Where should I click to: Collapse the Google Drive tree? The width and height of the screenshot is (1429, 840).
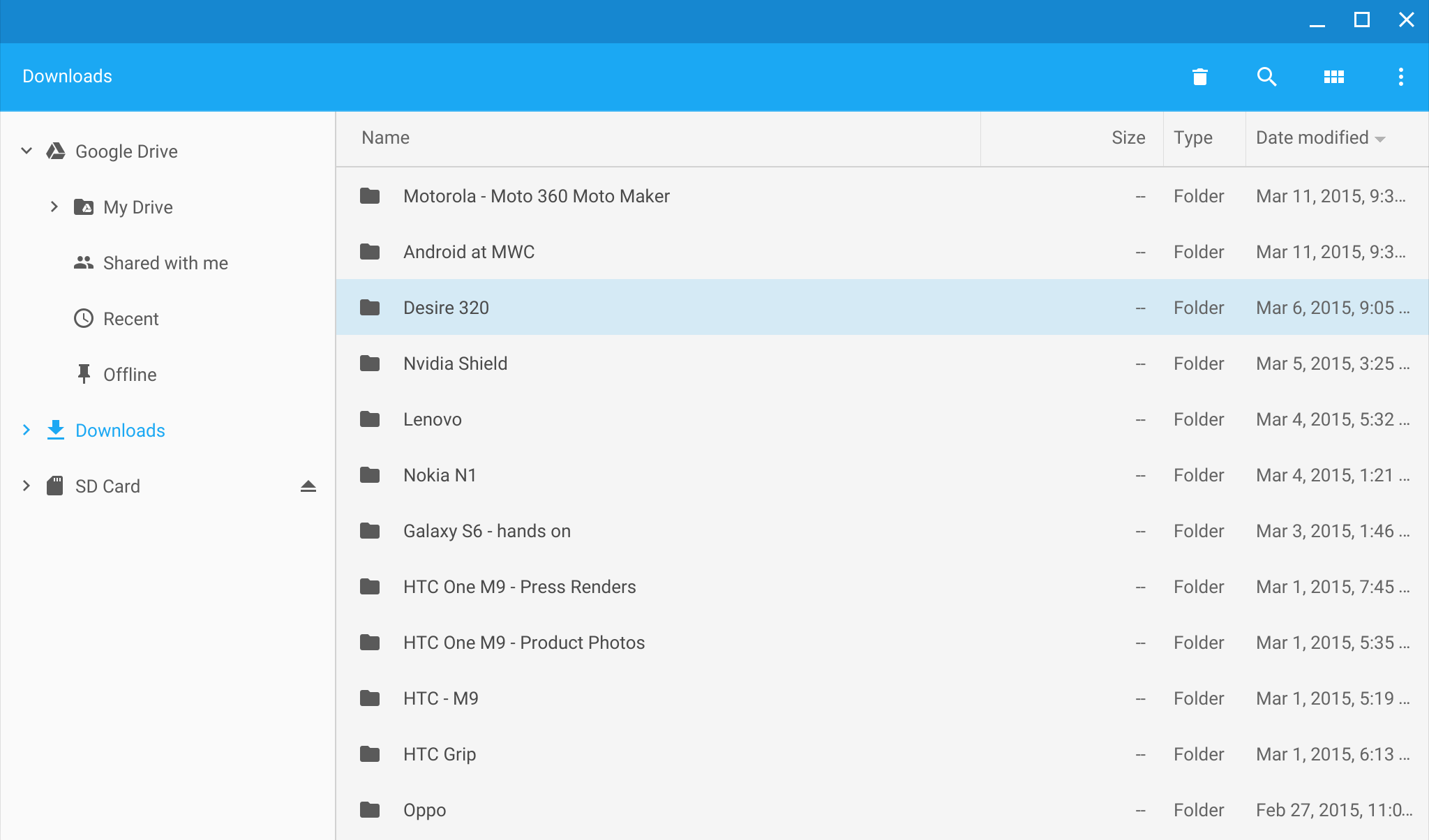pos(27,151)
